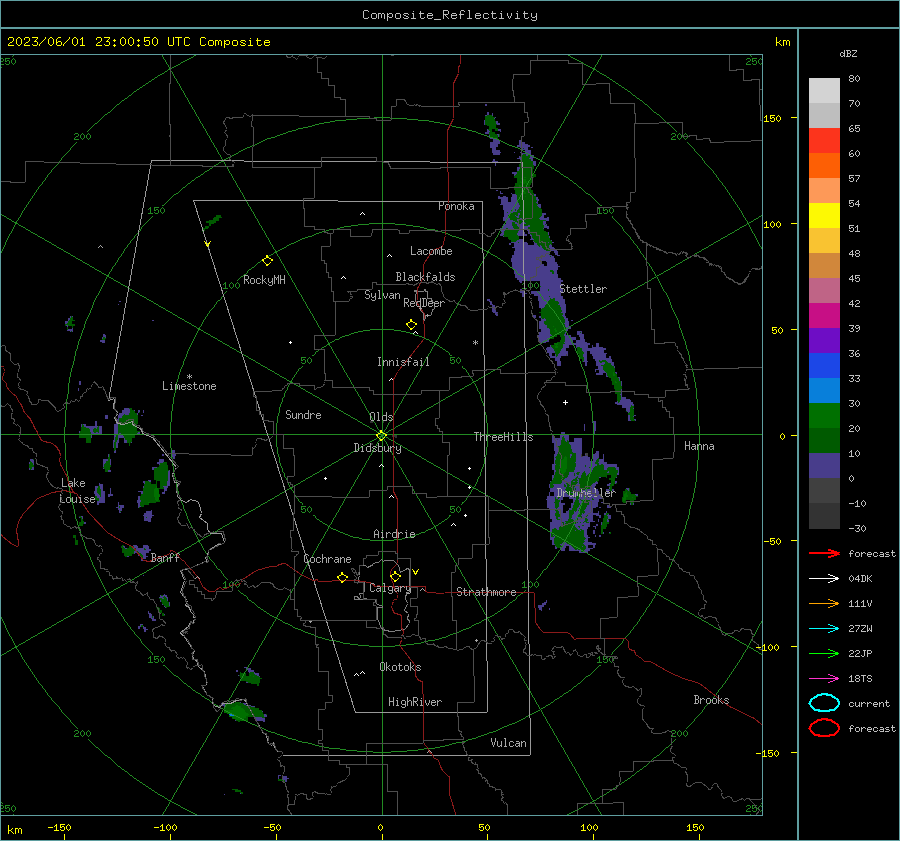Click the green 22JP arrow icon
This screenshot has height=841, width=900.
click(824, 653)
